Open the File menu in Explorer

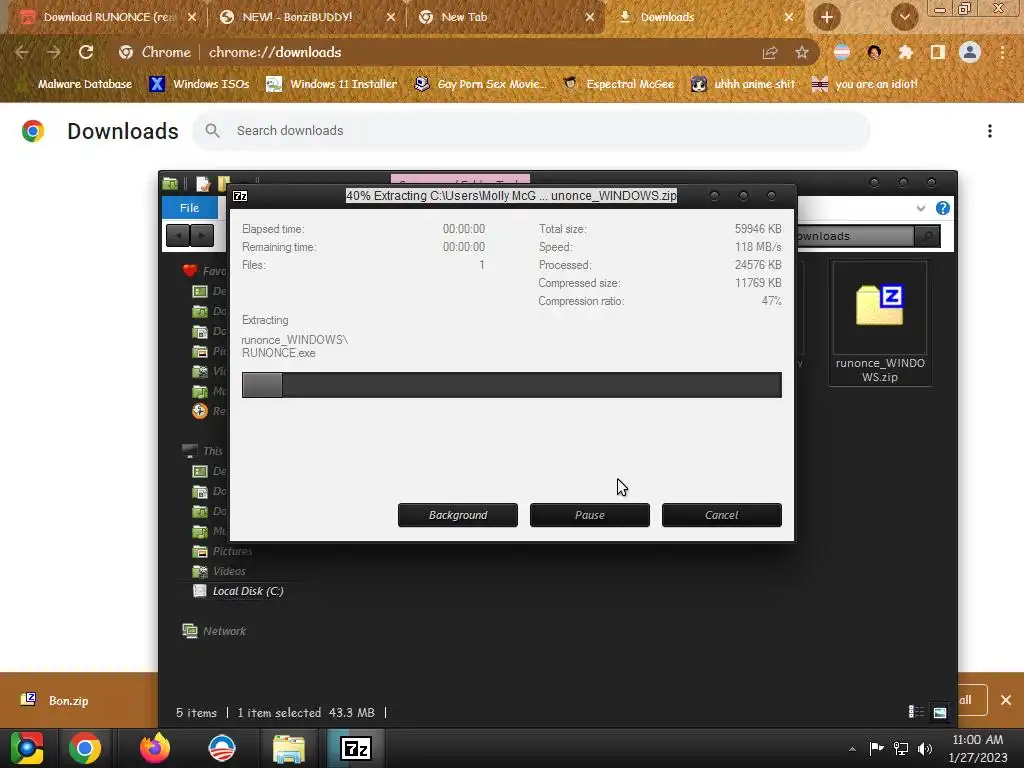[189, 208]
